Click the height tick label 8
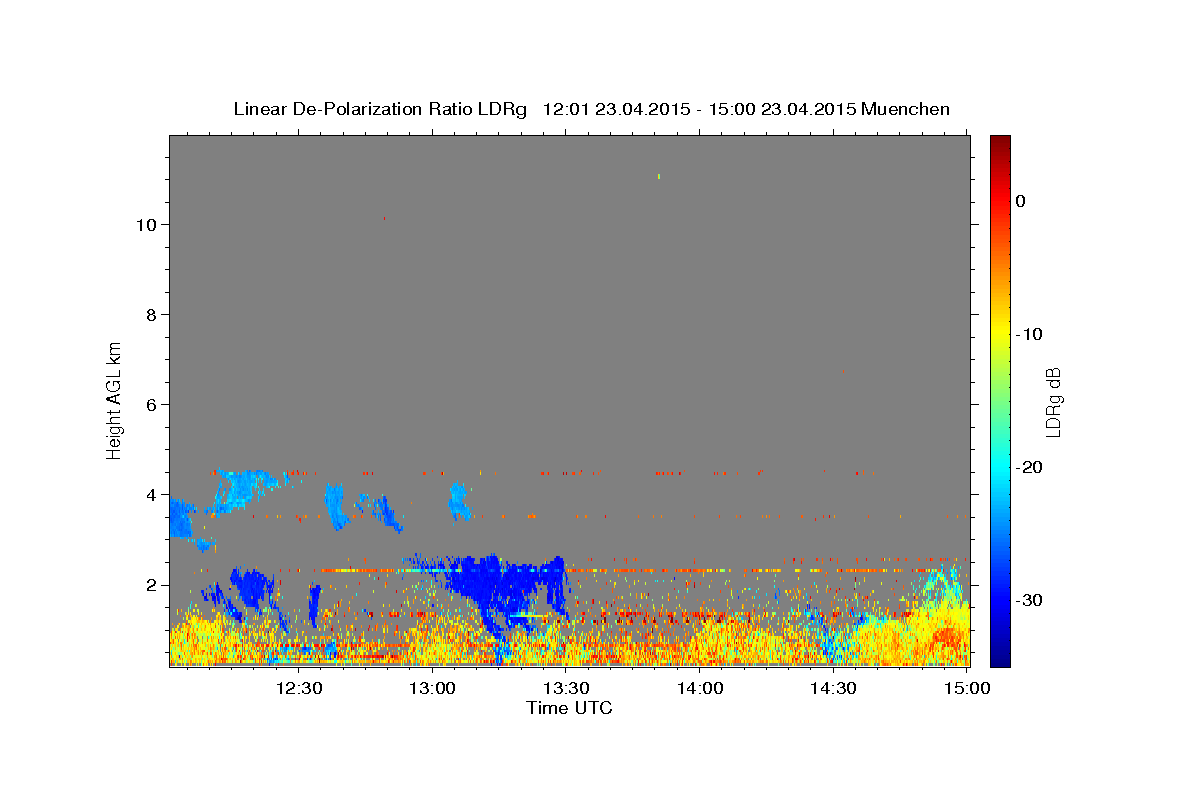1200x800 pixels. click(151, 315)
